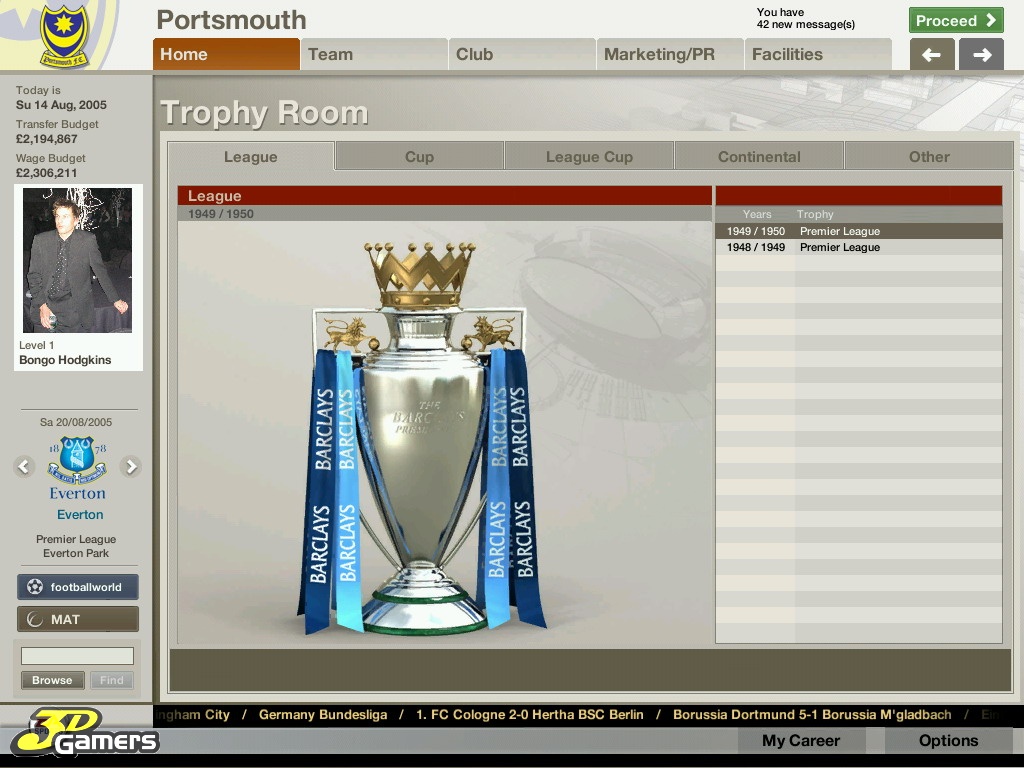This screenshot has width=1024, height=768.
Task: Switch to the League Cup tab
Action: tap(589, 157)
